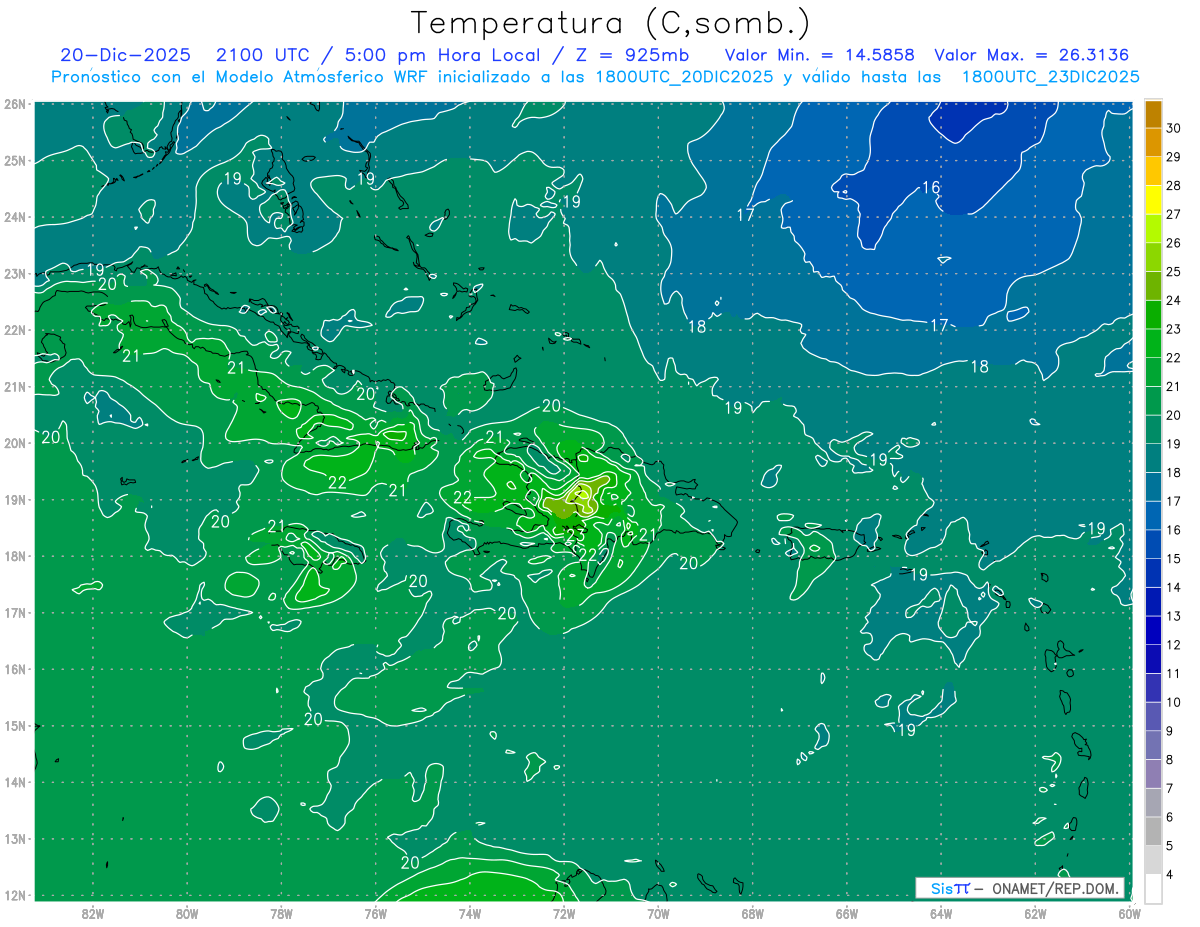Click the blue swatch beside 16 on color scale
This screenshot has width=1200, height=927.
click(x=1153, y=515)
